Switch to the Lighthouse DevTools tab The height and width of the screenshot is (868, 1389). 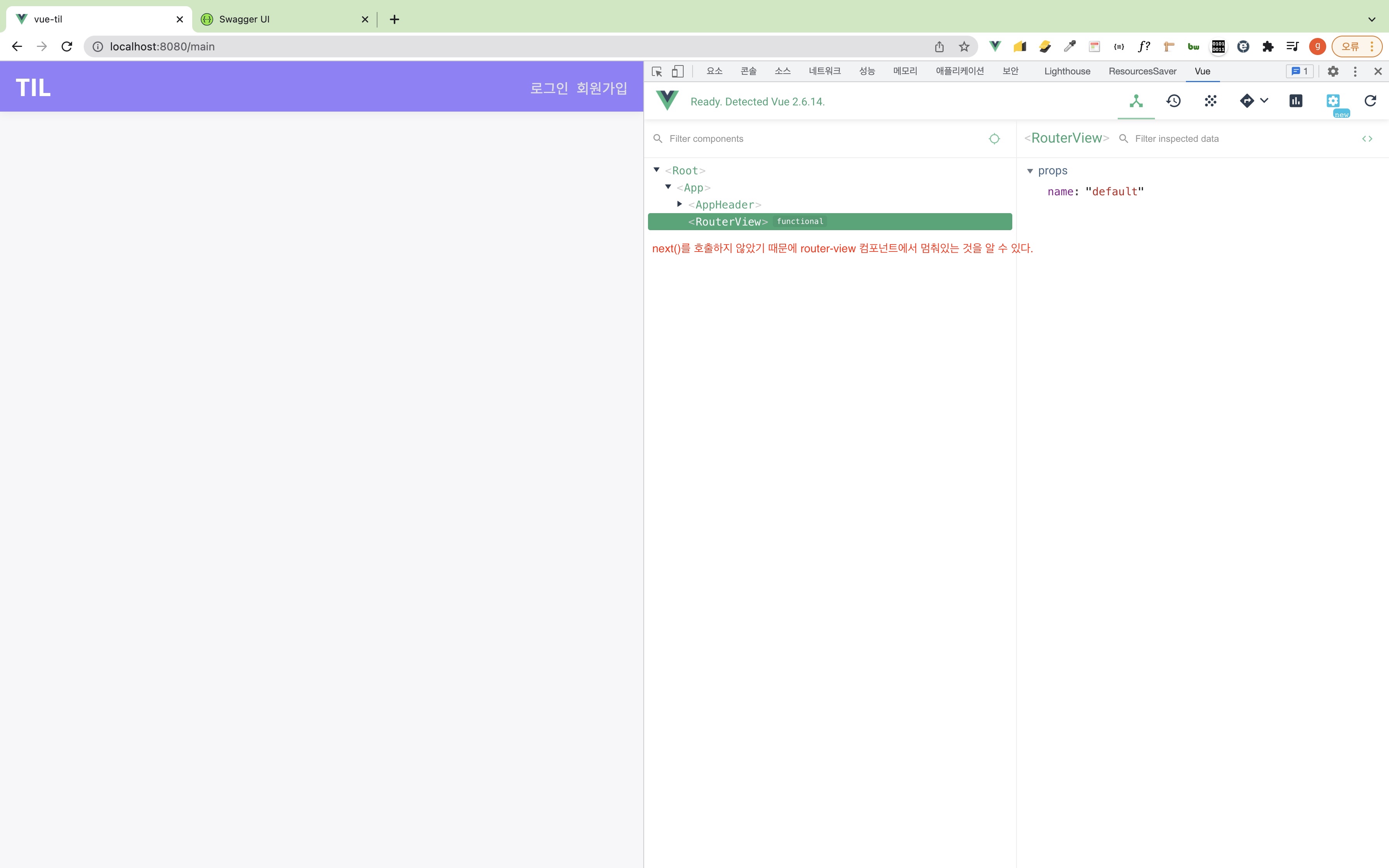point(1067,71)
